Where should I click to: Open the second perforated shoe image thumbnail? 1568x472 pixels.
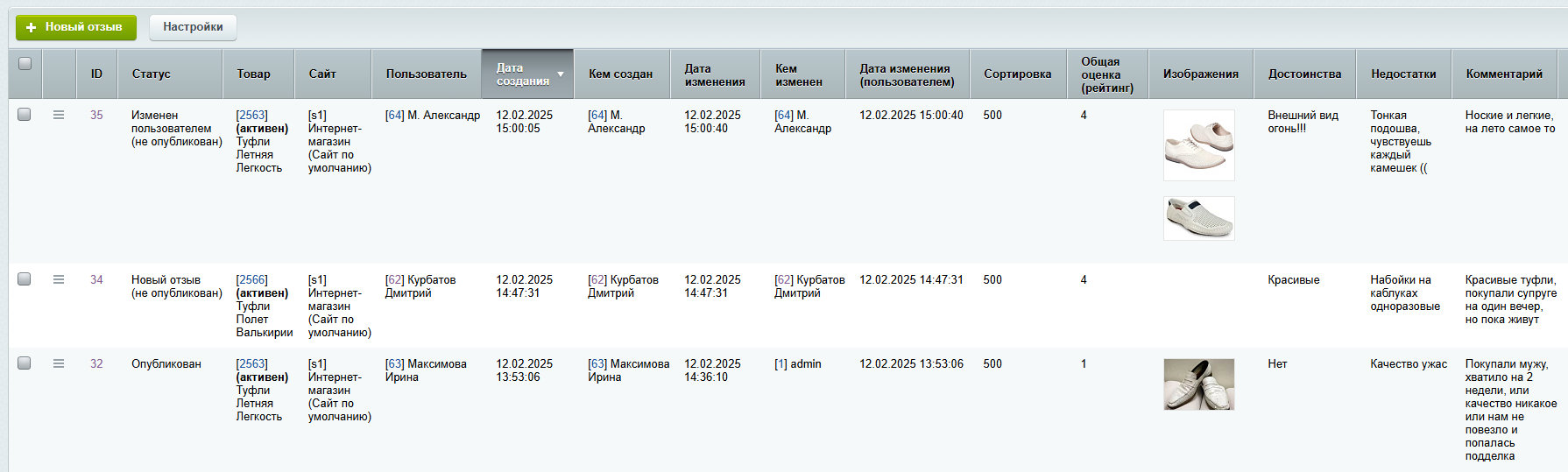(1198, 218)
